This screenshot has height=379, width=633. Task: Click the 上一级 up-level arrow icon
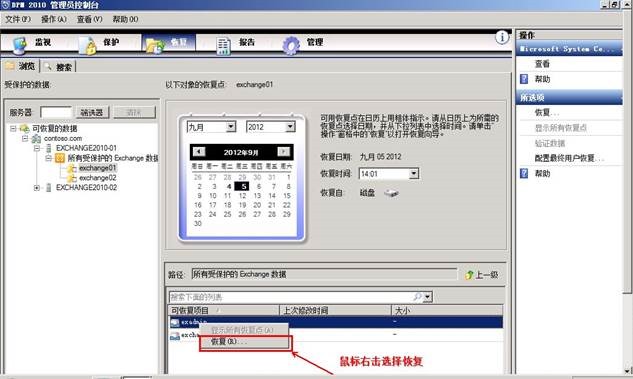pyautogui.click(x=469, y=275)
